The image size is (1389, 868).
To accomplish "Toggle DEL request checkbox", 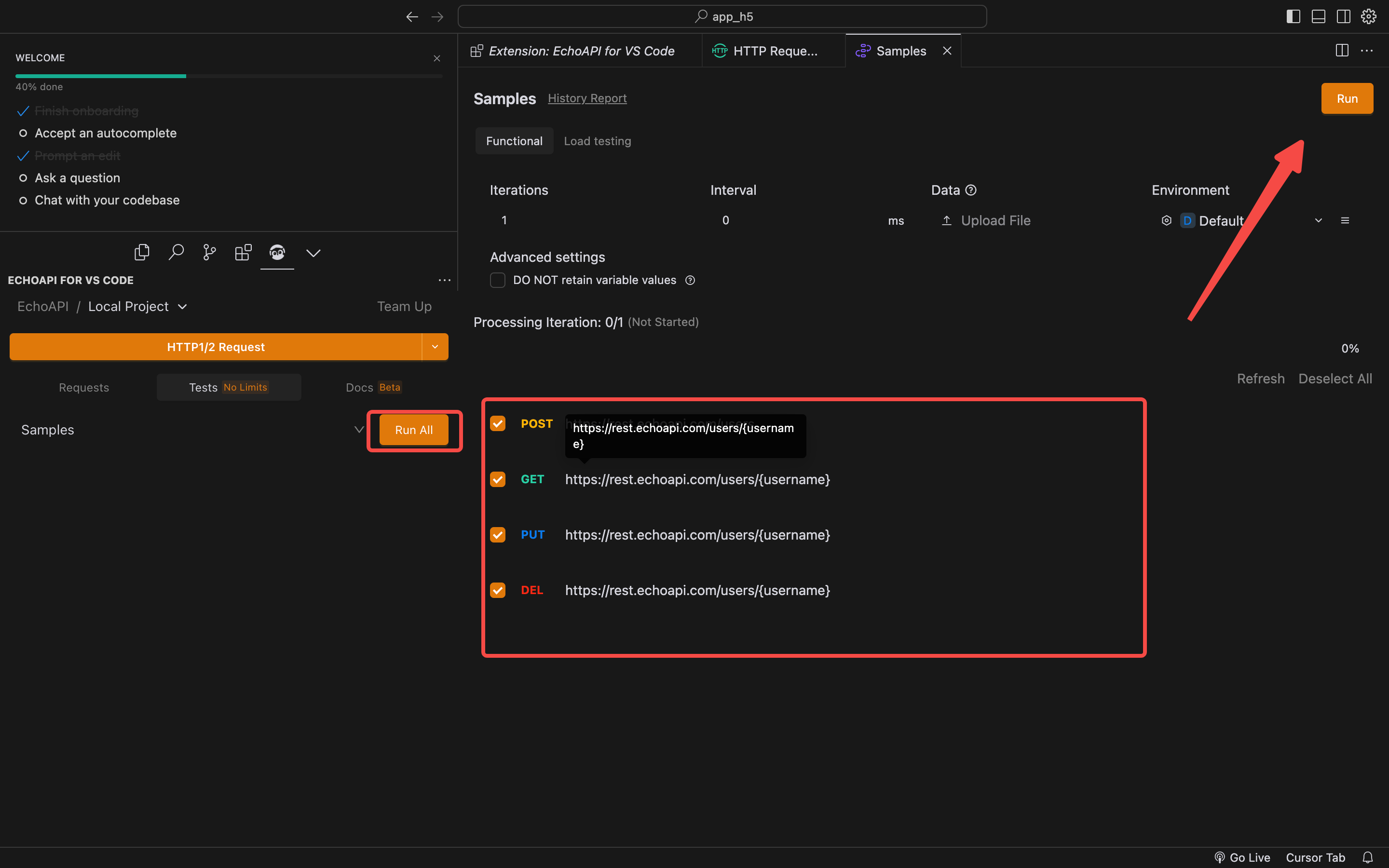I will (x=498, y=590).
